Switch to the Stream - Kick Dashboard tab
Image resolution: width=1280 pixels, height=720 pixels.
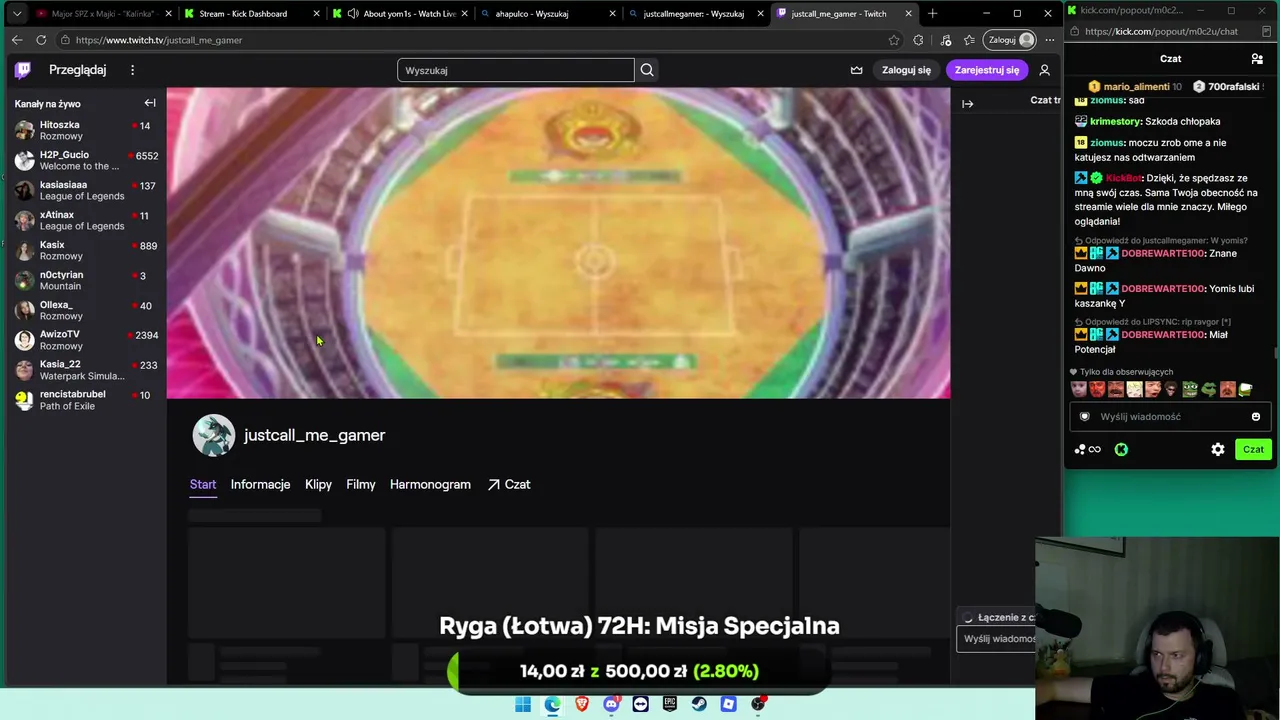coord(251,14)
